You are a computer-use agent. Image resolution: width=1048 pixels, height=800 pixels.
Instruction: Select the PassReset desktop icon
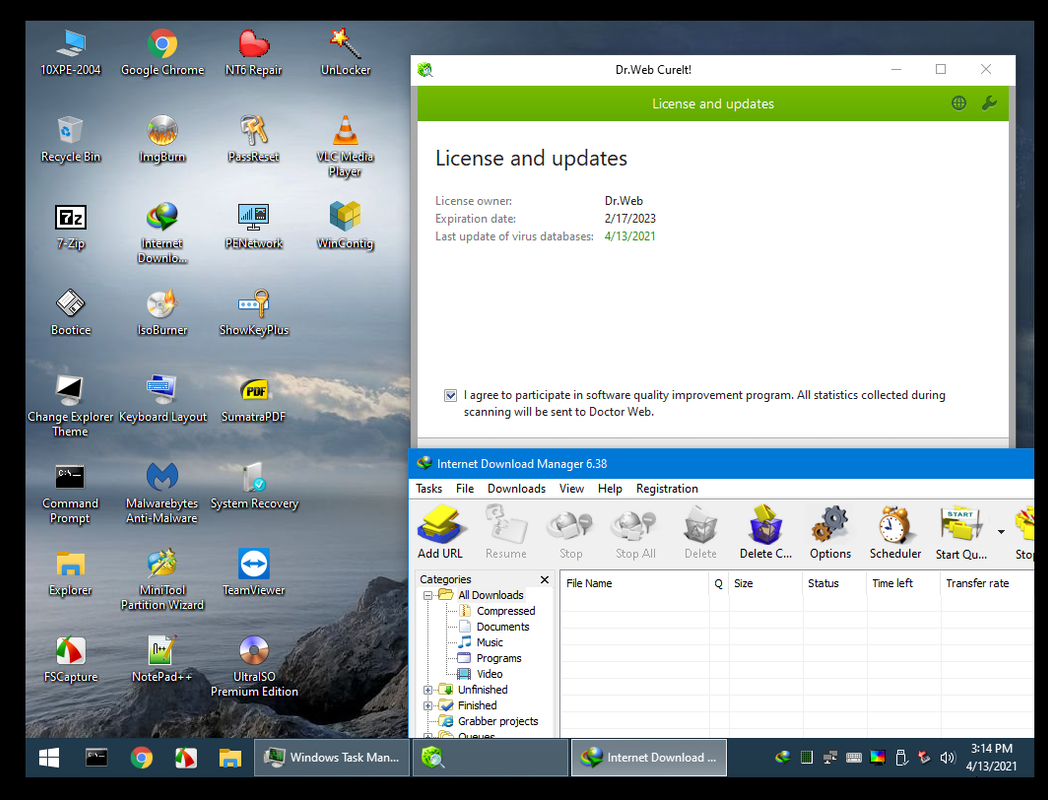253,139
